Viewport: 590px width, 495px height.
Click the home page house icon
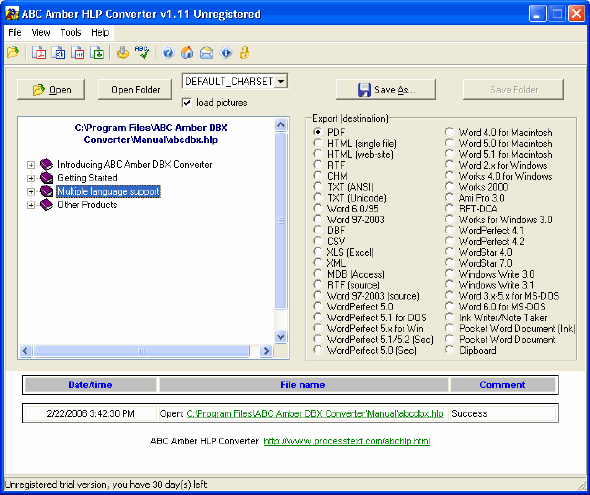[187, 52]
